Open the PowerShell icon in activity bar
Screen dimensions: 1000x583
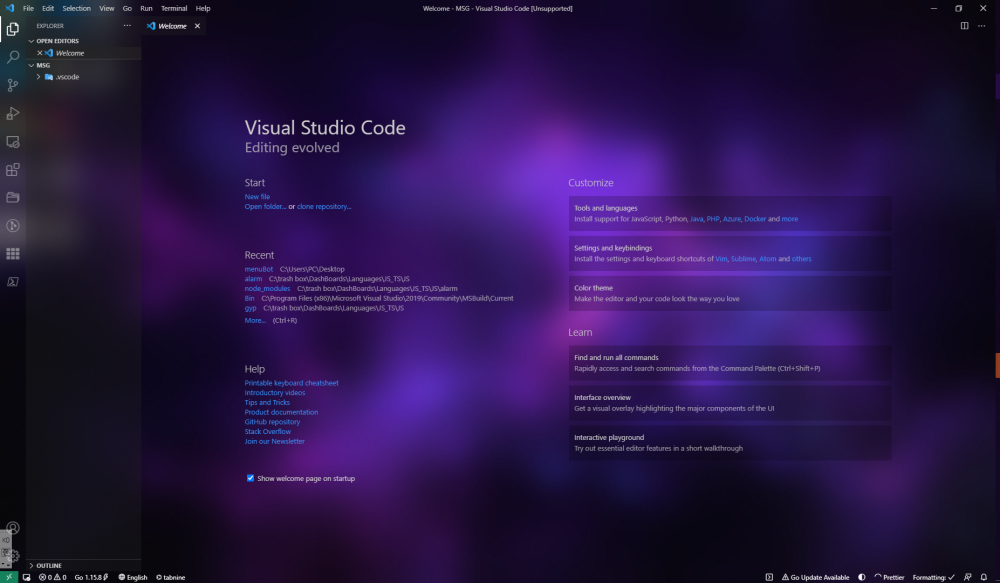(13, 282)
